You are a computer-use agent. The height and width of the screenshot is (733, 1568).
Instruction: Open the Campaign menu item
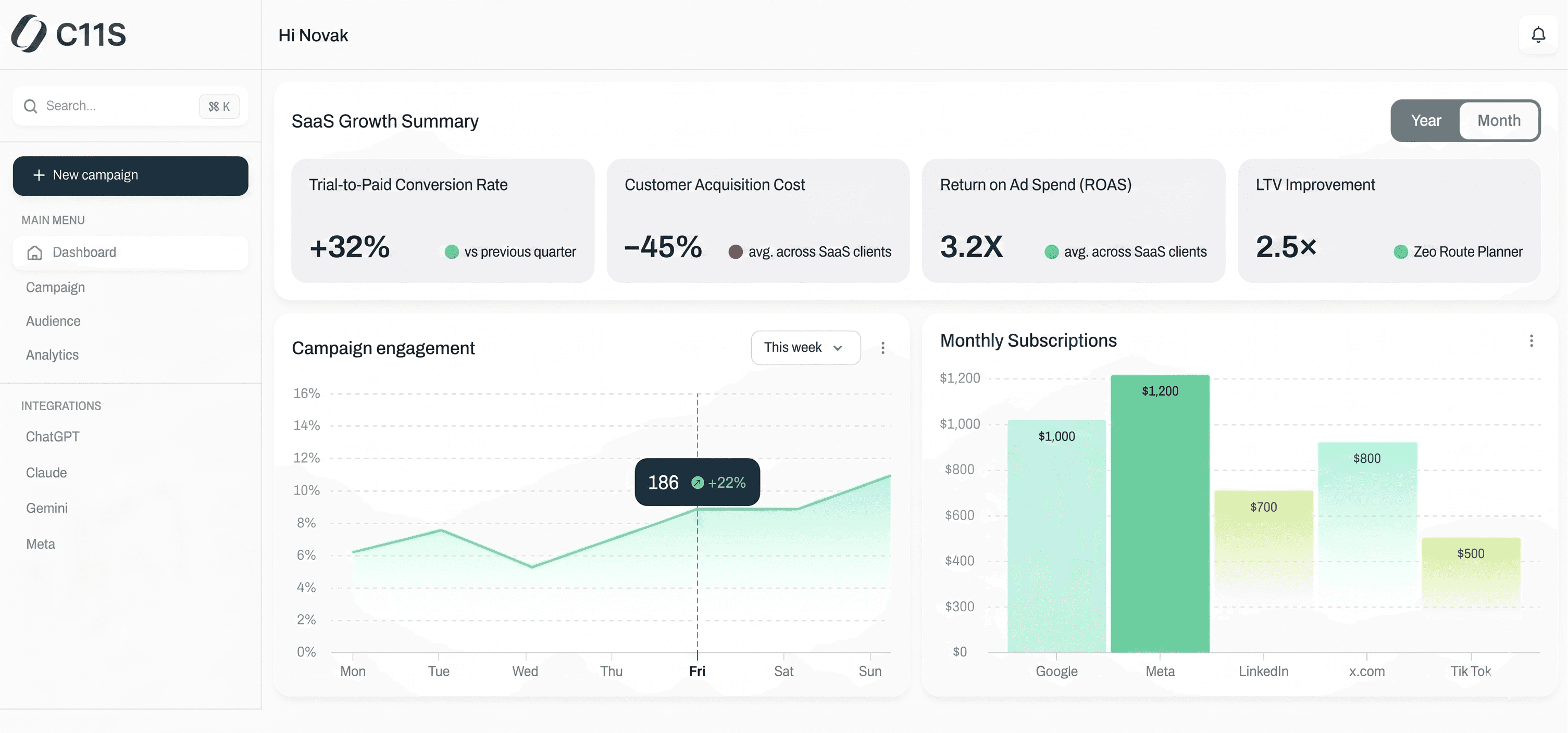click(x=55, y=287)
